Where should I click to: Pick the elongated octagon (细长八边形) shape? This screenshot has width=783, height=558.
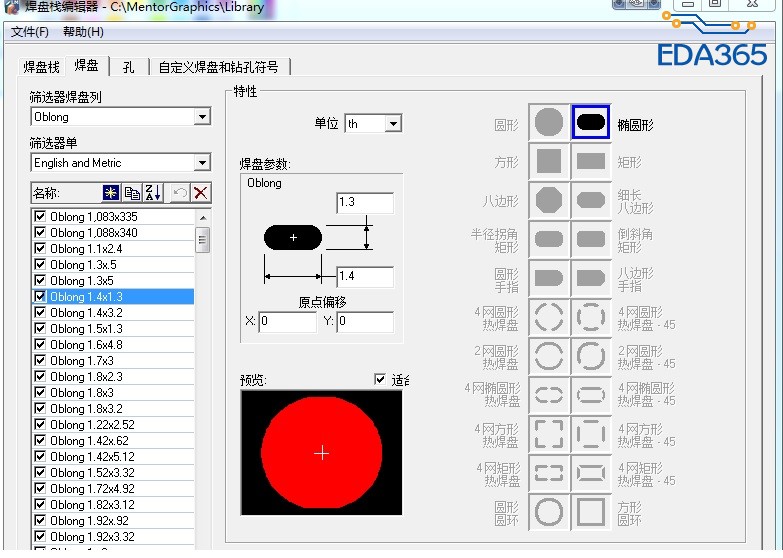tap(591, 200)
